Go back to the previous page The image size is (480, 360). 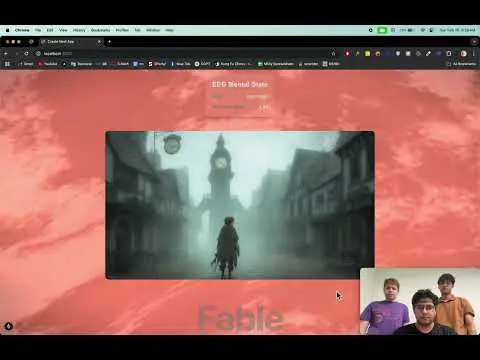tap(6, 53)
